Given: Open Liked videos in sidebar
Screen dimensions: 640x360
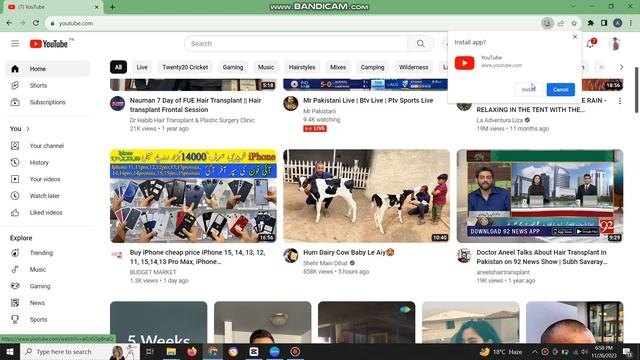Looking at the screenshot, I should [x=47, y=213].
